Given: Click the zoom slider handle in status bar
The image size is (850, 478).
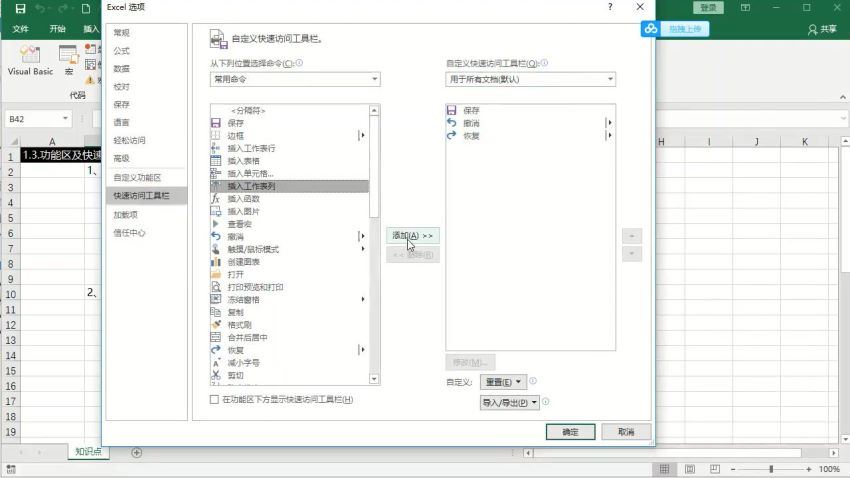Looking at the screenshot, I should 771,469.
